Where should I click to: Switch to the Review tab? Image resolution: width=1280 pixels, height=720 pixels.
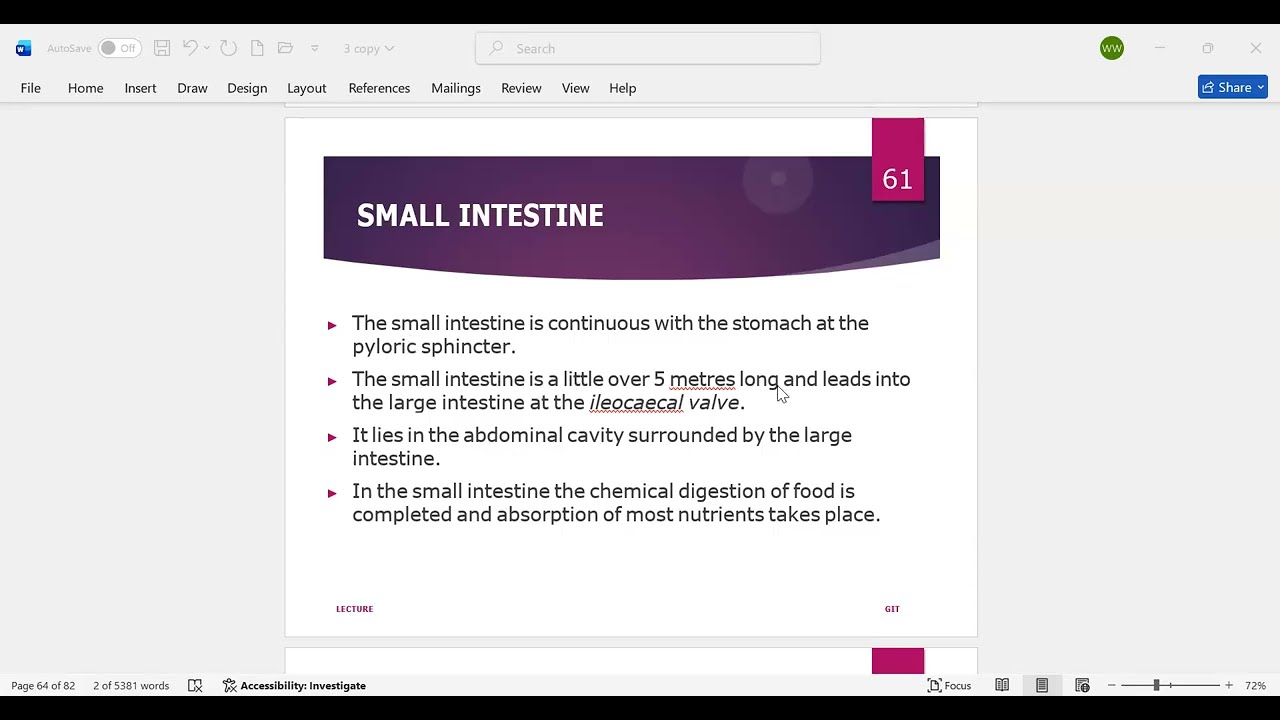pos(521,88)
